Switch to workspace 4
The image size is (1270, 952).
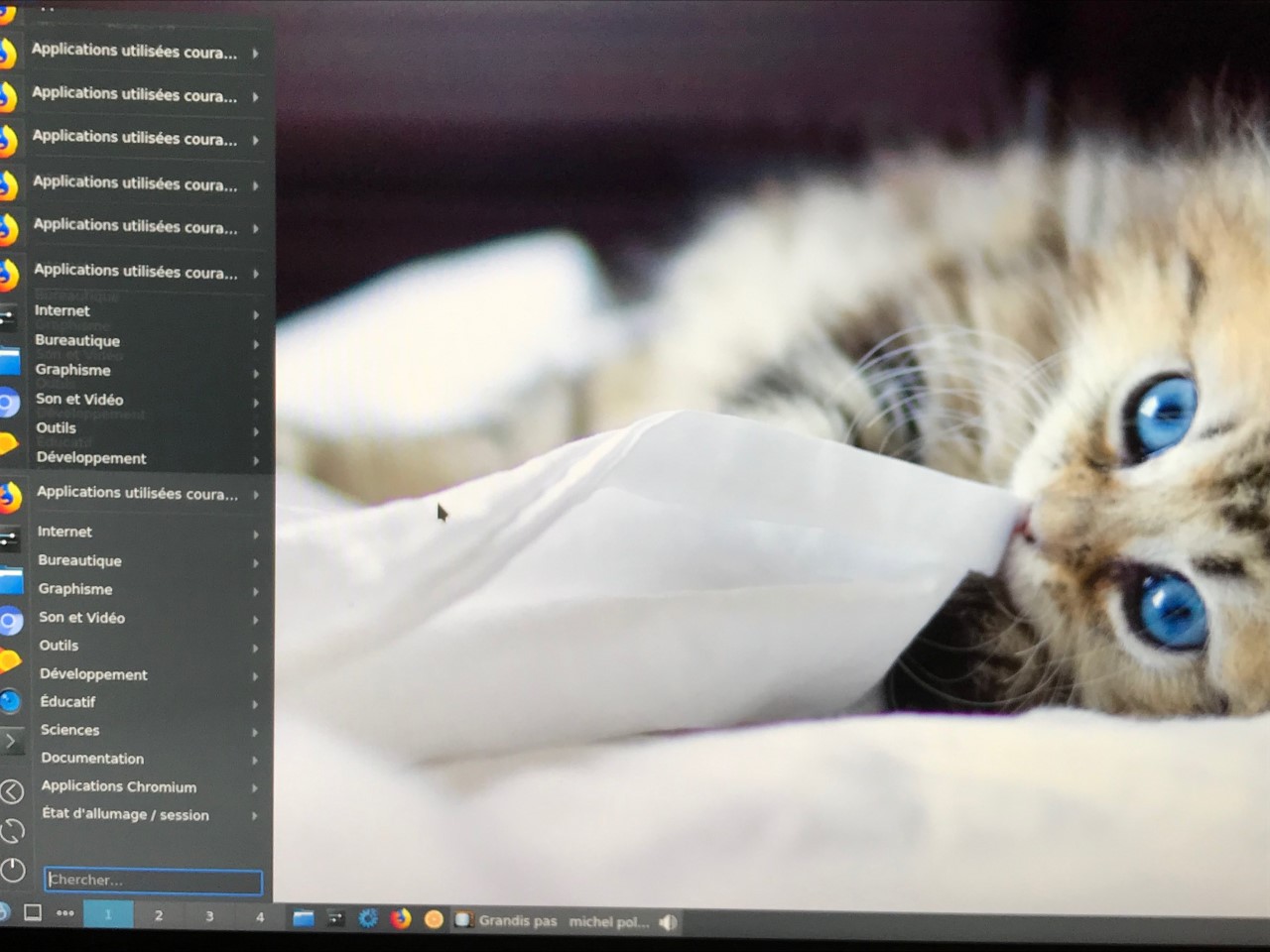pyautogui.click(x=260, y=917)
